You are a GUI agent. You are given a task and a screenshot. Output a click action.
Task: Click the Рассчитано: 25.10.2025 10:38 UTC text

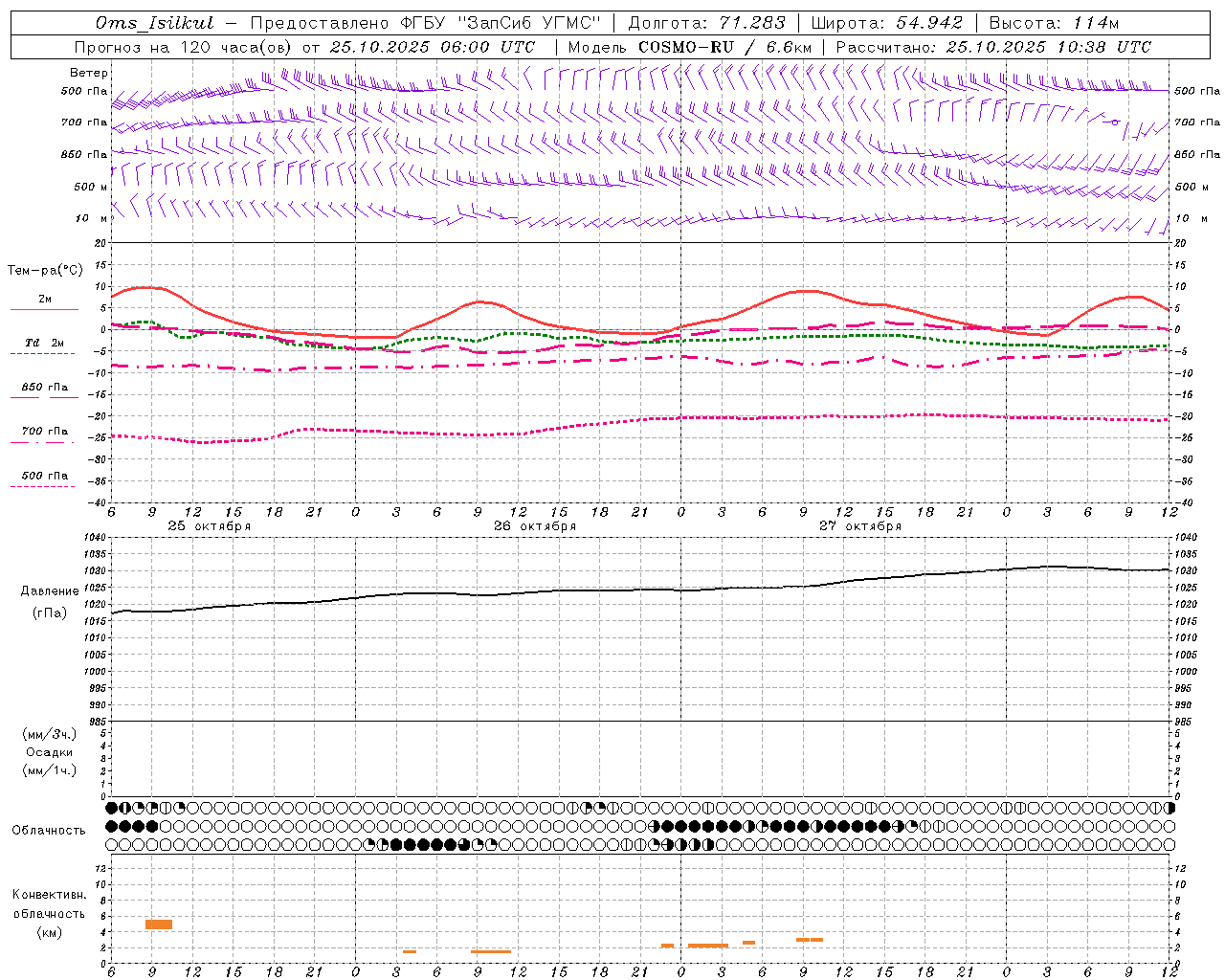coord(993,47)
